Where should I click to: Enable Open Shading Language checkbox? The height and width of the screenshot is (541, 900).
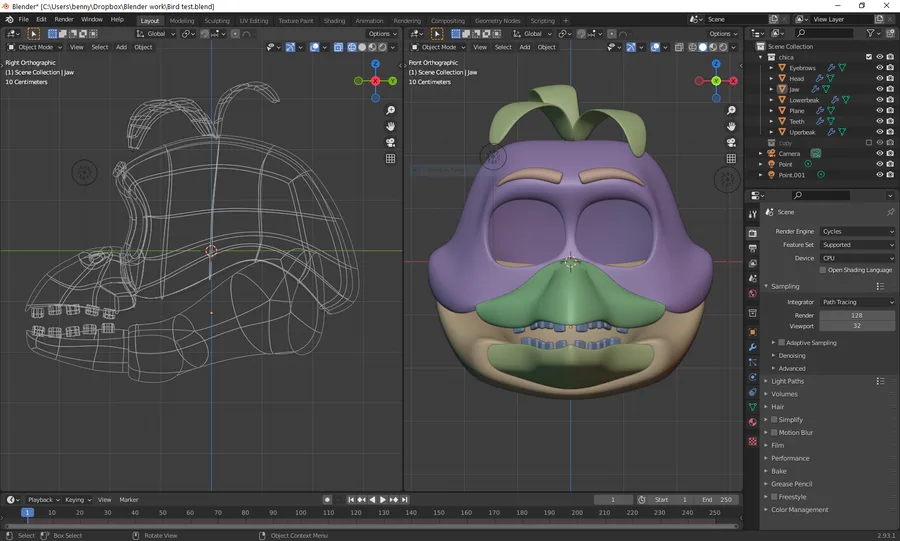tap(822, 270)
